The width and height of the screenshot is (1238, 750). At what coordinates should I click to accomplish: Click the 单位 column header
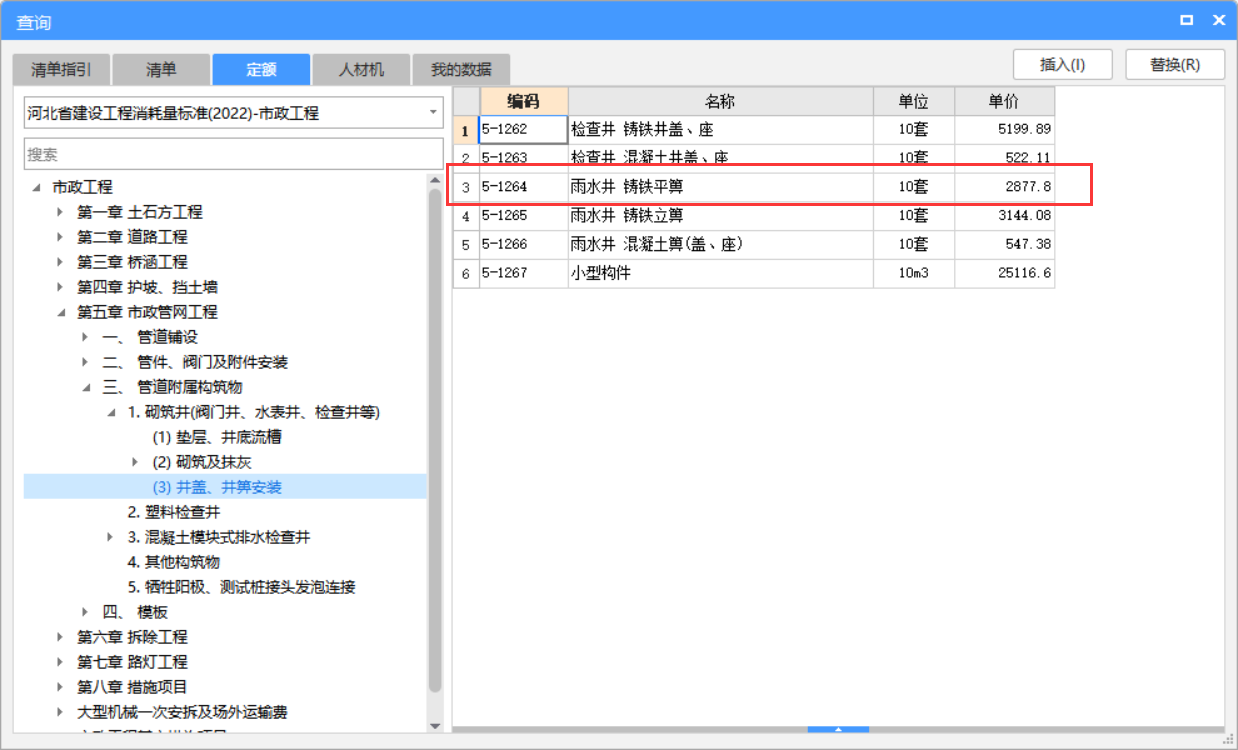pyautogui.click(x=913, y=101)
